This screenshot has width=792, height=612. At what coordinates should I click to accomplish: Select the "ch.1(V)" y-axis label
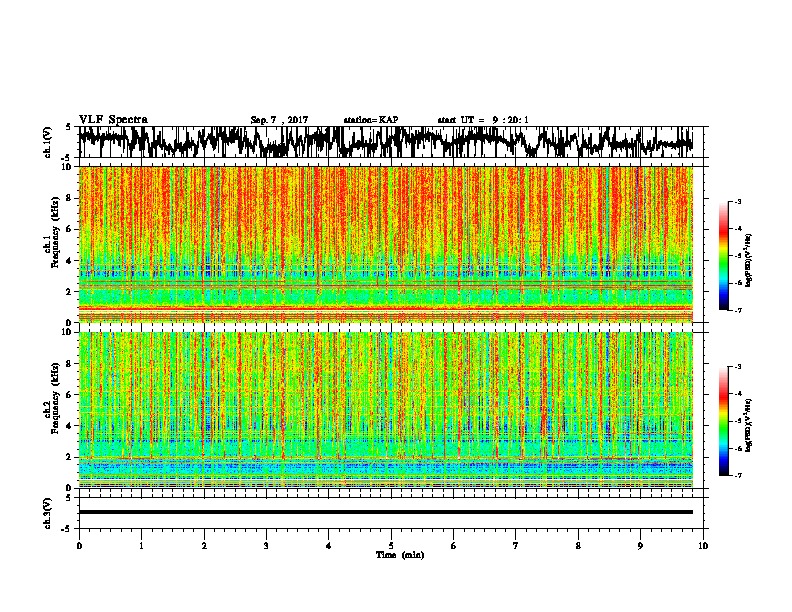click(48, 142)
